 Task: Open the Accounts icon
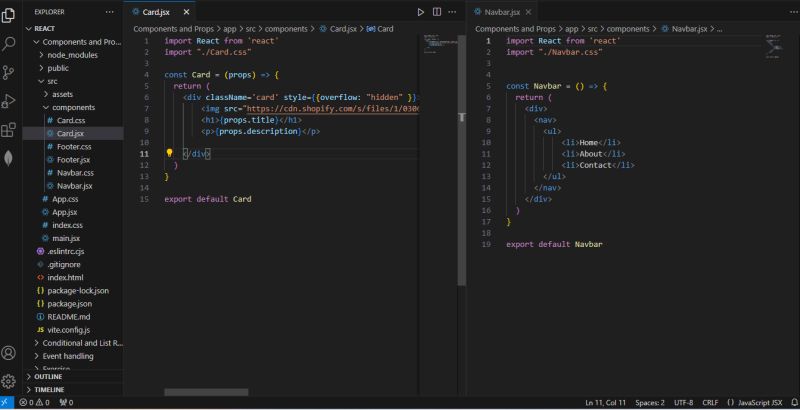pyautogui.click(x=9, y=353)
